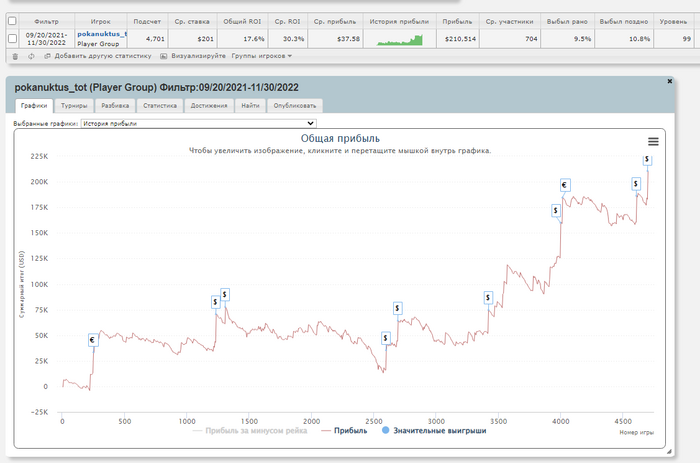Click the Ср. ставка column header

tap(192, 21)
